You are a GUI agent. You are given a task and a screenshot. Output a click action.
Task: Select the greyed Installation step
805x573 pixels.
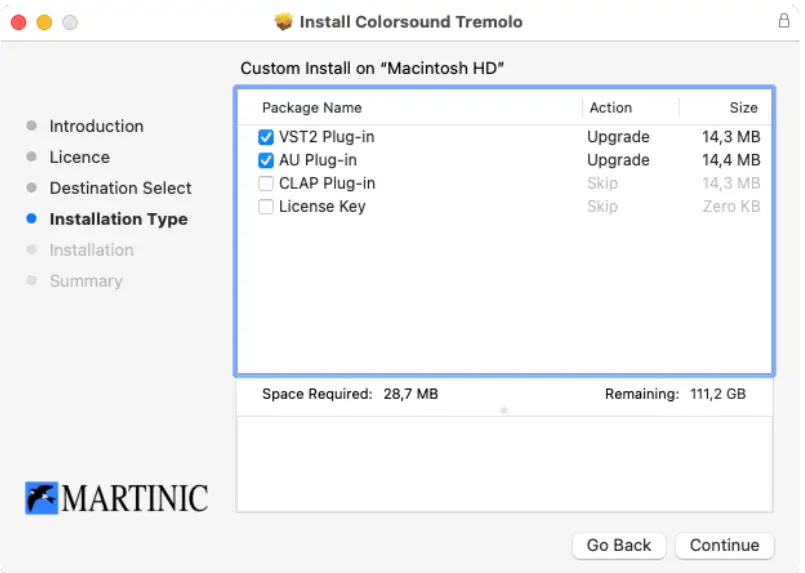[91, 250]
